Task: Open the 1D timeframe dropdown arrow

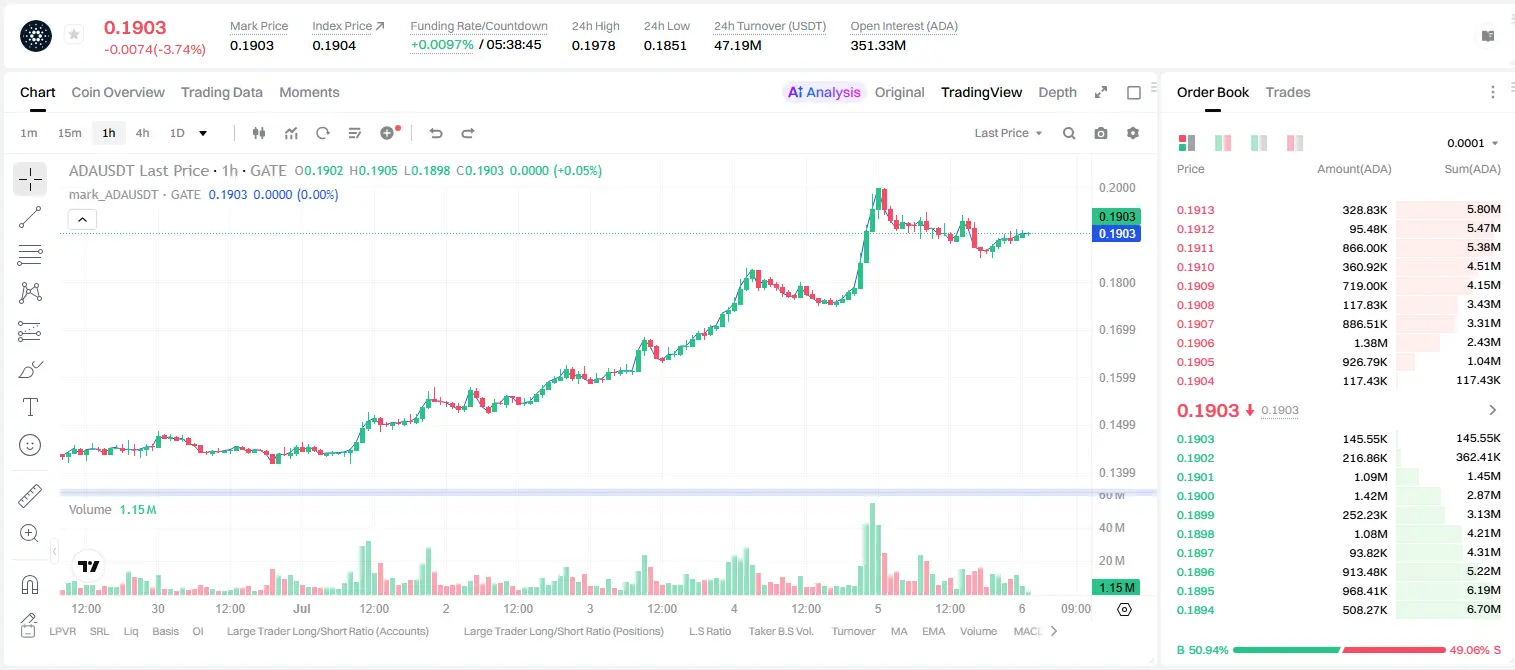Action: pyautogui.click(x=203, y=133)
